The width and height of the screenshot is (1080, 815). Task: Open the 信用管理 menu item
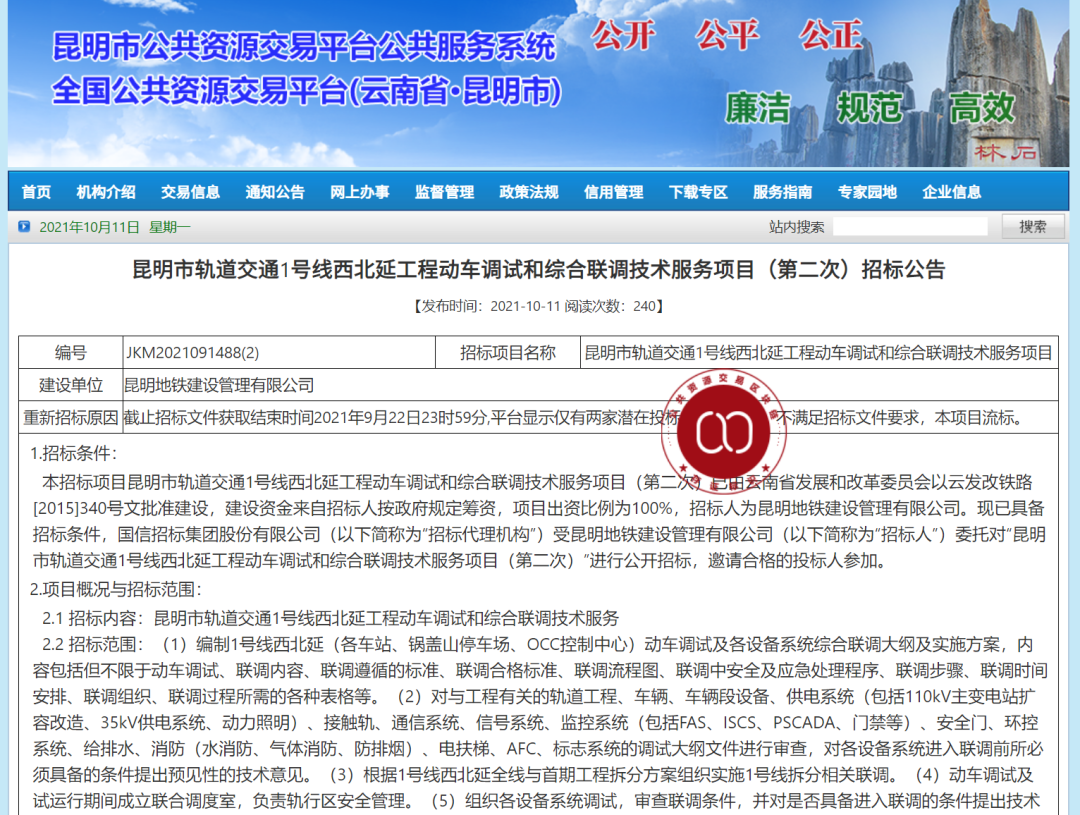(614, 192)
